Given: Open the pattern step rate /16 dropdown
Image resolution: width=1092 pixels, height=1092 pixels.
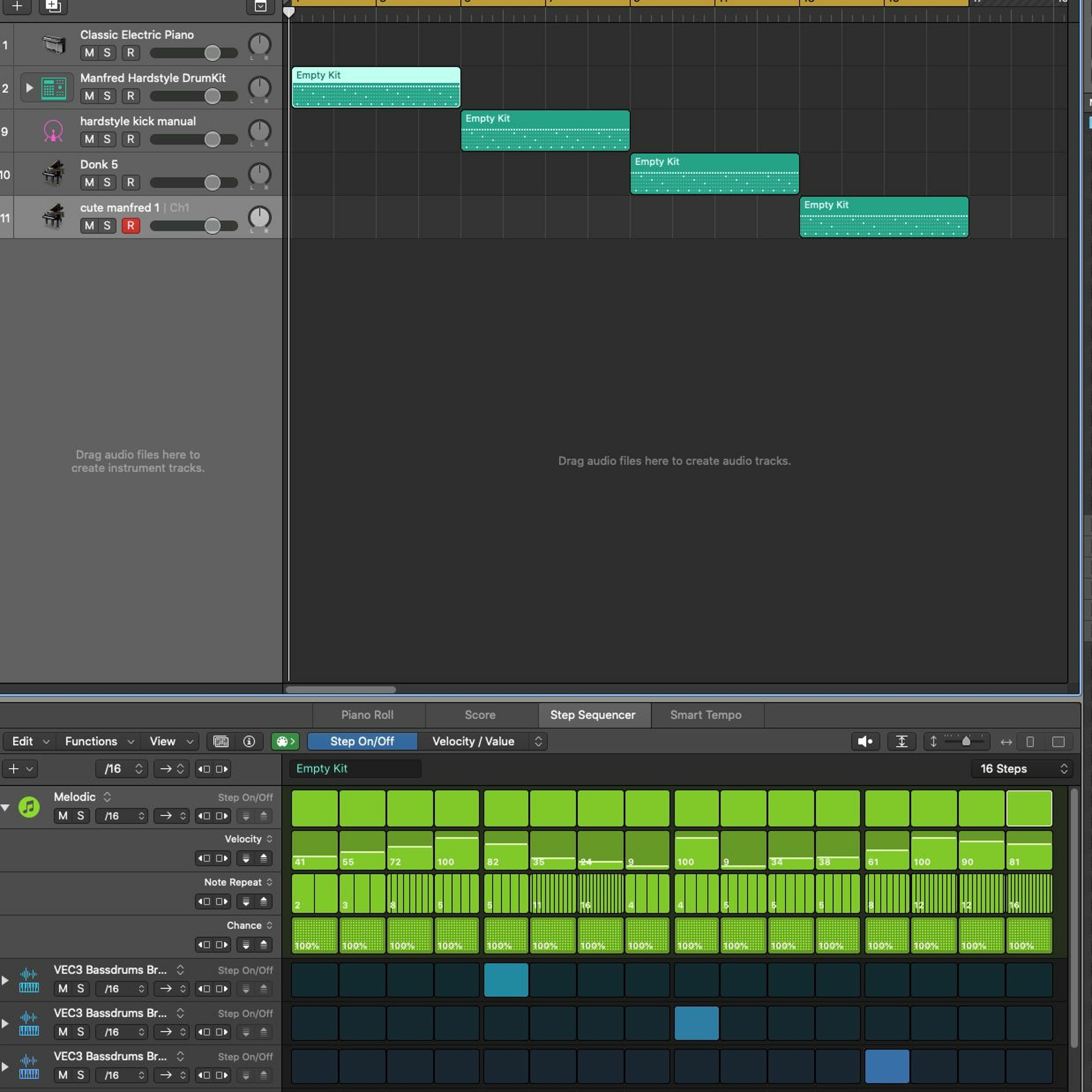Looking at the screenshot, I should pos(122,769).
